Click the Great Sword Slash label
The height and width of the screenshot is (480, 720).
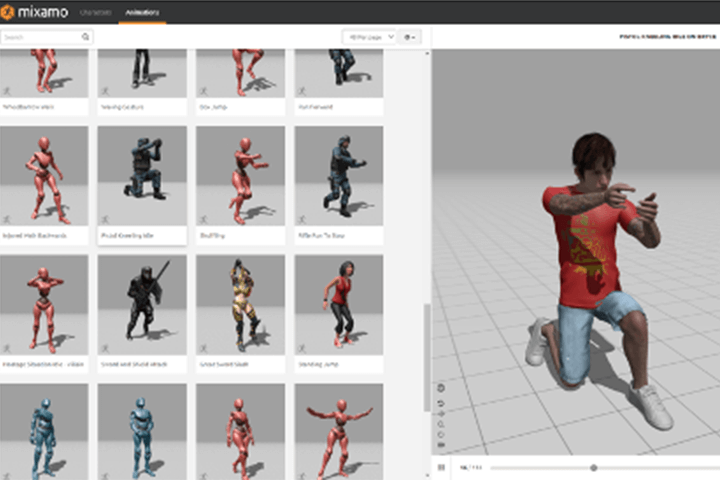click(x=224, y=364)
